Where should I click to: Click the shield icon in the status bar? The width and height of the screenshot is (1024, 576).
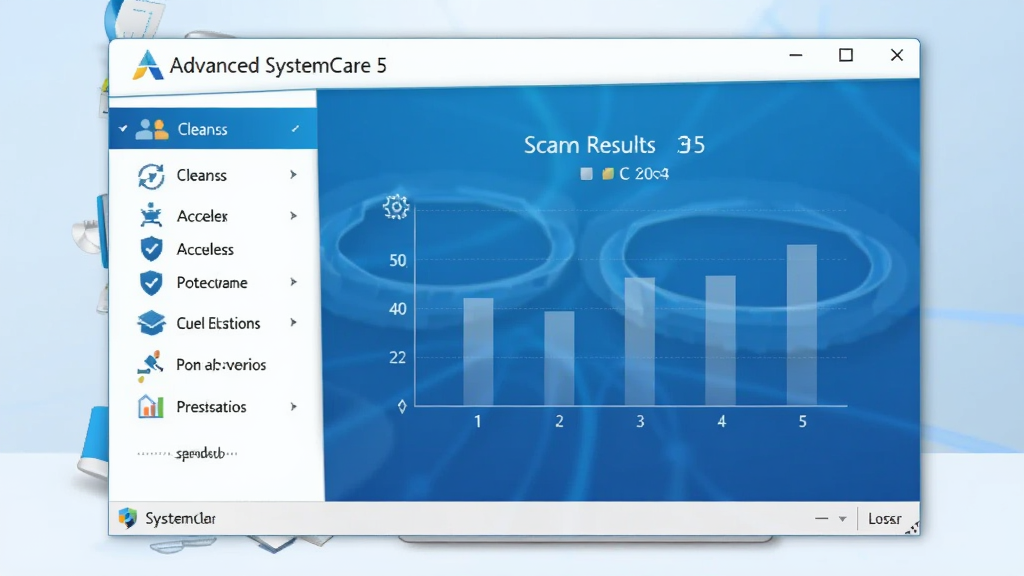[127, 518]
